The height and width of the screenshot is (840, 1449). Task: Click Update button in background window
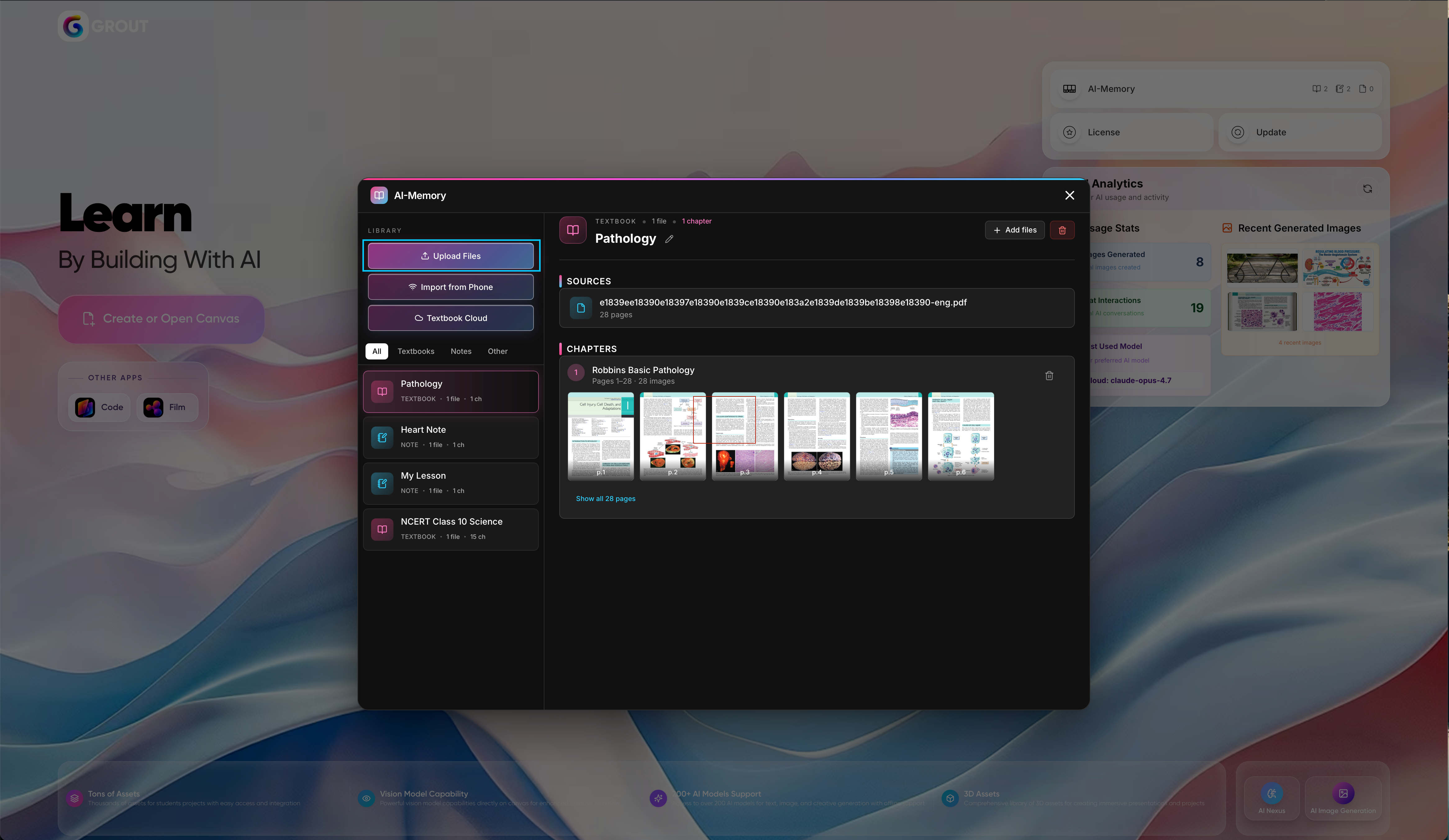pyautogui.click(x=1300, y=132)
